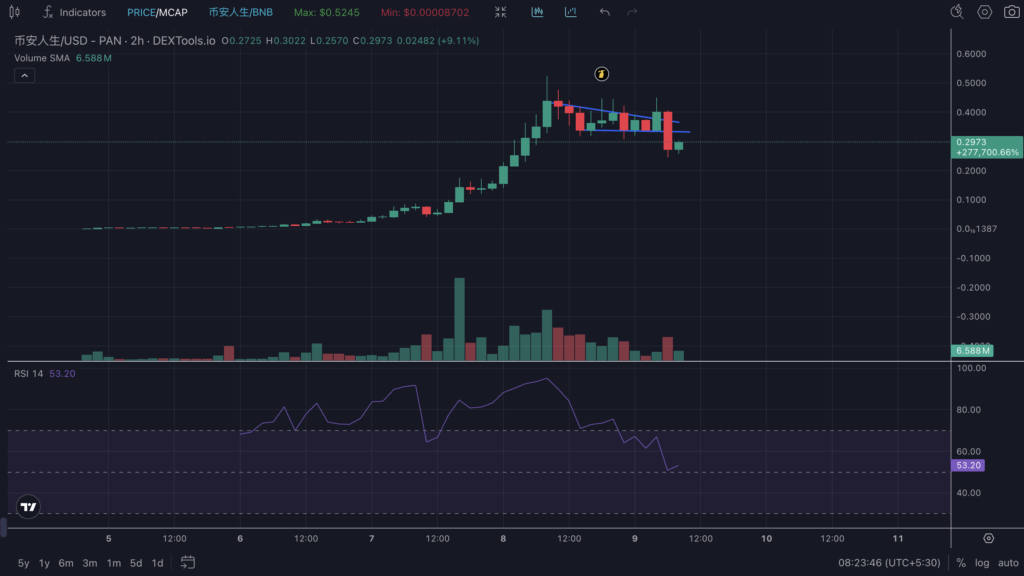Open the go-to-date calendar icon
This screenshot has height=576, width=1024.
point(187,563)
